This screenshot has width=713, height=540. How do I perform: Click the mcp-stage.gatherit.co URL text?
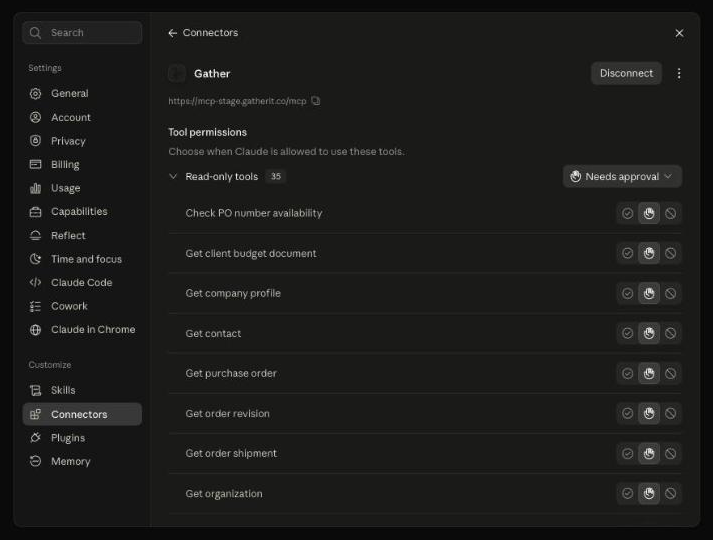(x=237, y=101)
